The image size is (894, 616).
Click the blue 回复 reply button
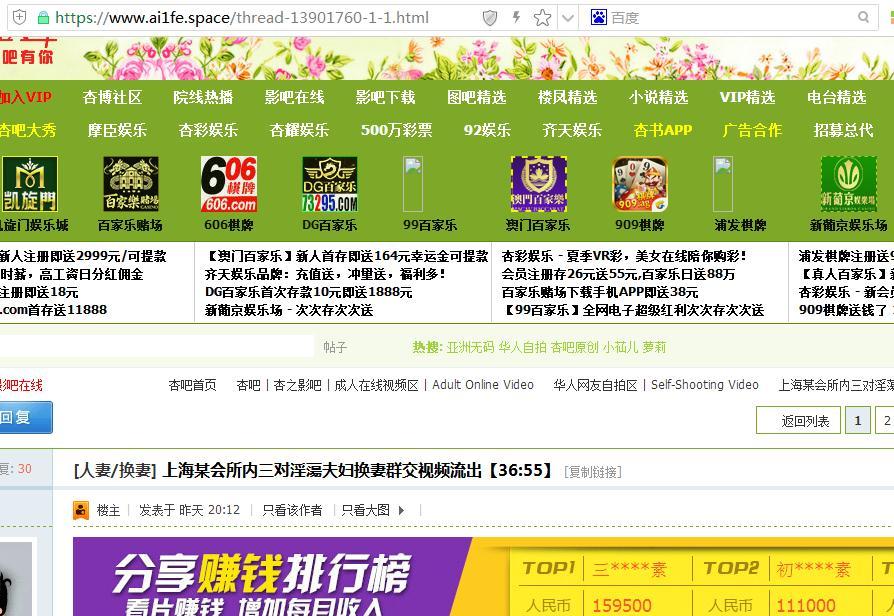point(25,418)
